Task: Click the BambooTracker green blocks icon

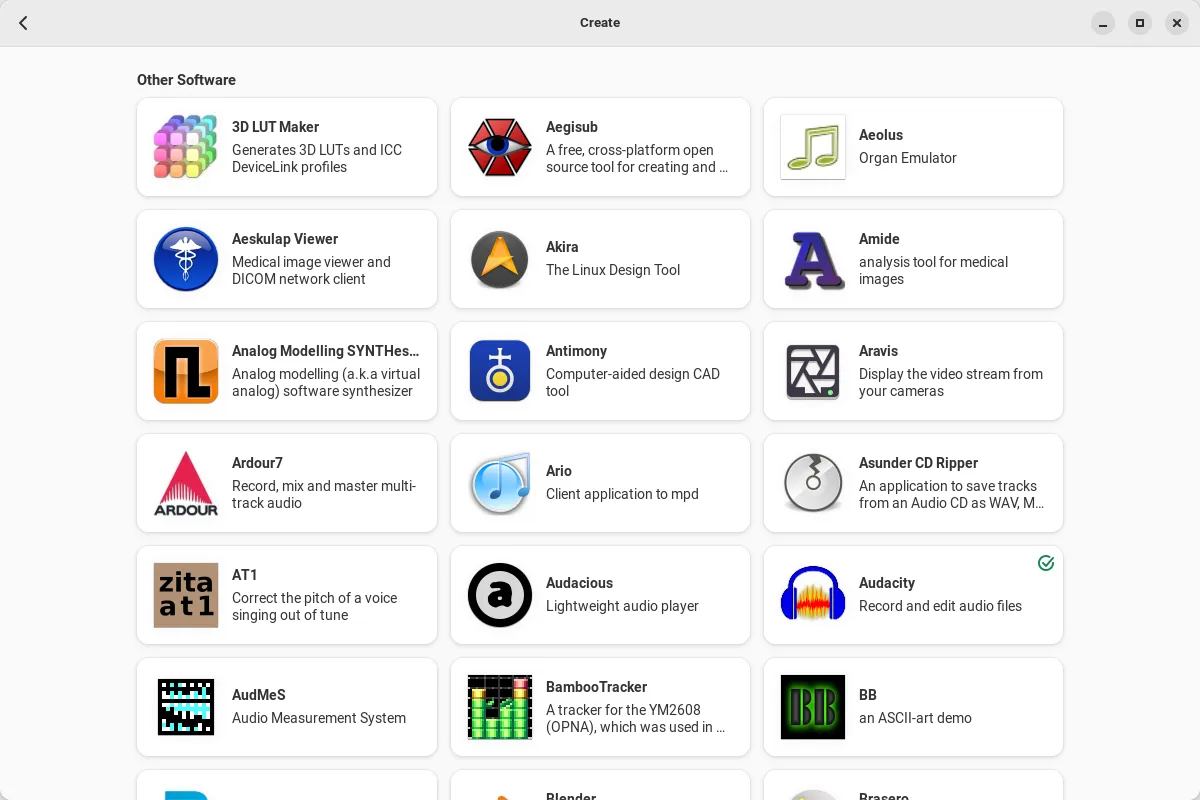Action: click(499, 707)
